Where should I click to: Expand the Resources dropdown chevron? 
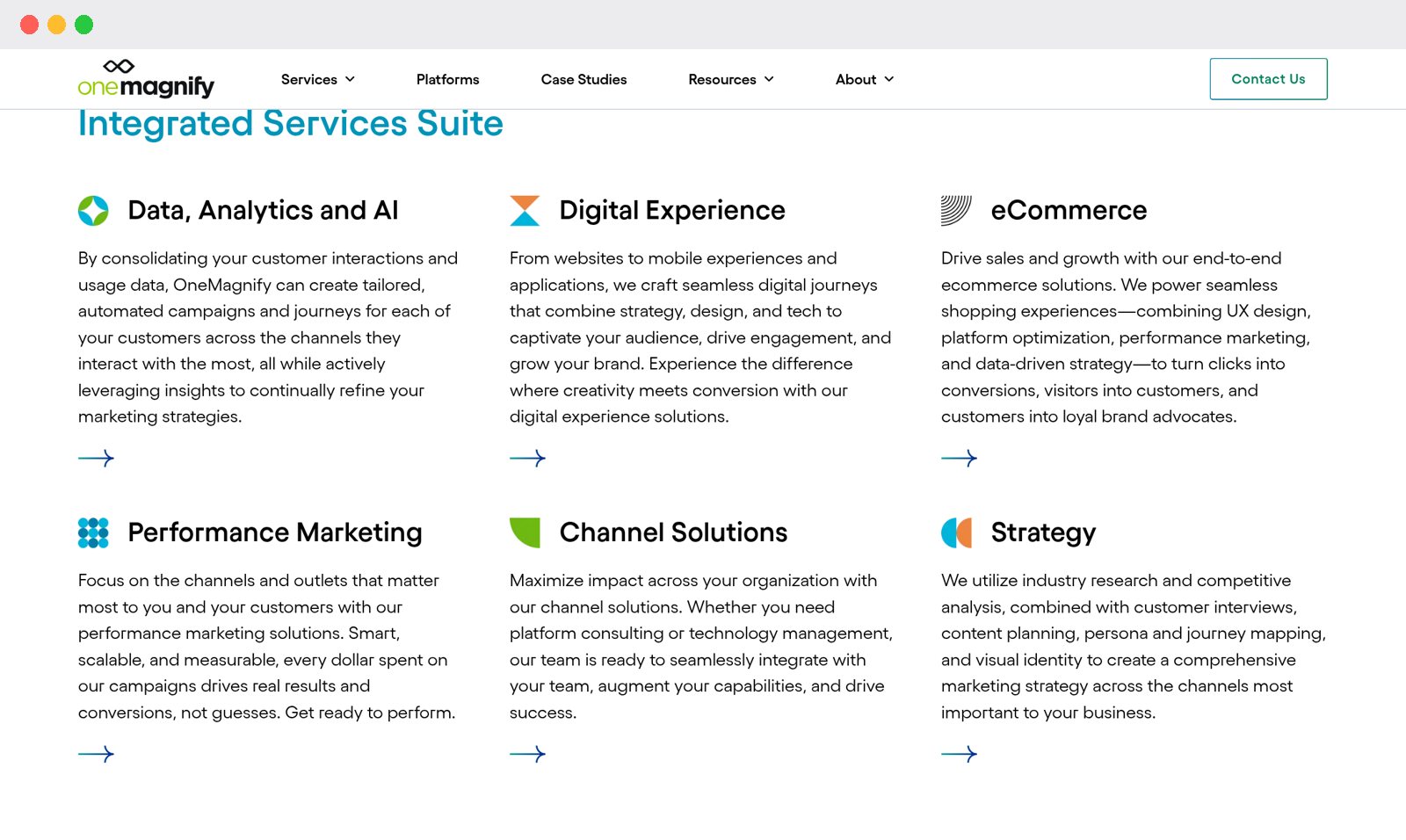tap(769, 79)
